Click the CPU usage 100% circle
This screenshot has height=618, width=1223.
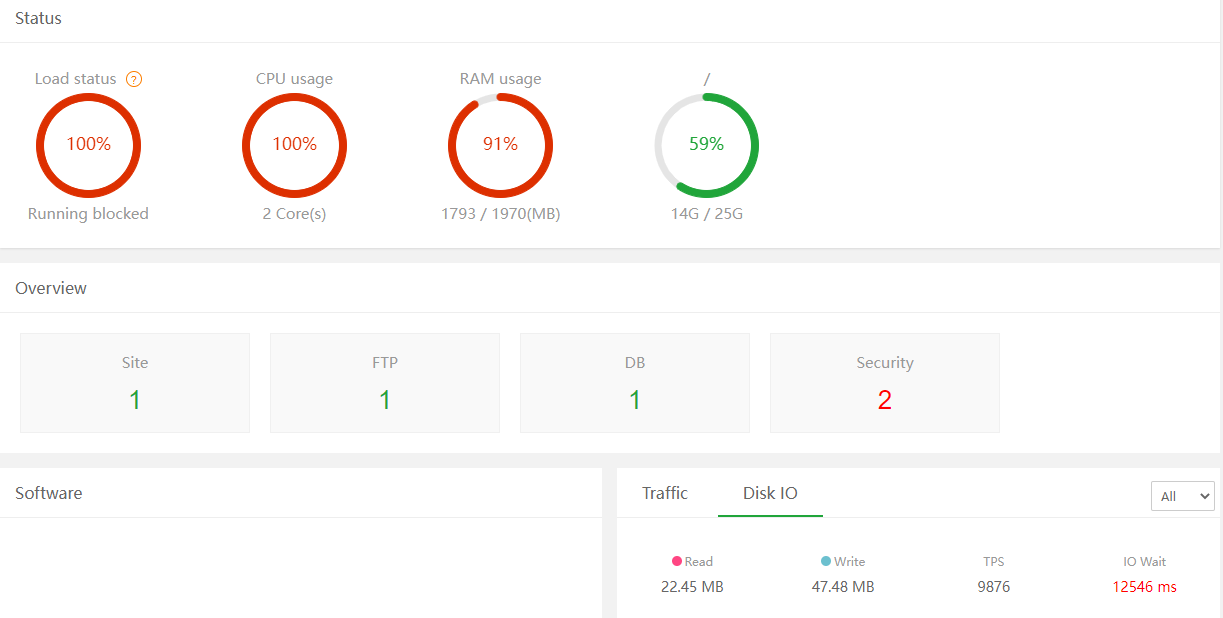[x=294, y=144]
